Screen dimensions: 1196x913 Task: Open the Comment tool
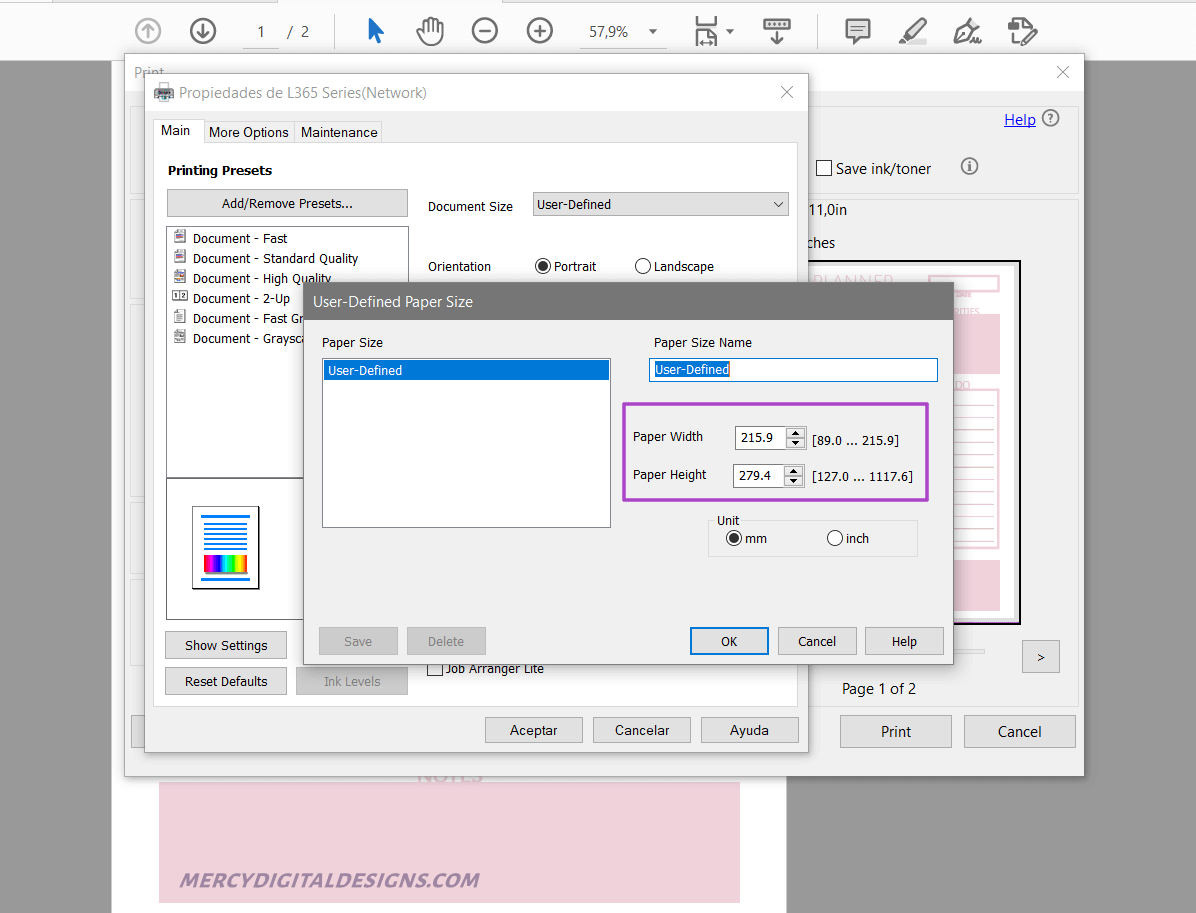point(857,30)
